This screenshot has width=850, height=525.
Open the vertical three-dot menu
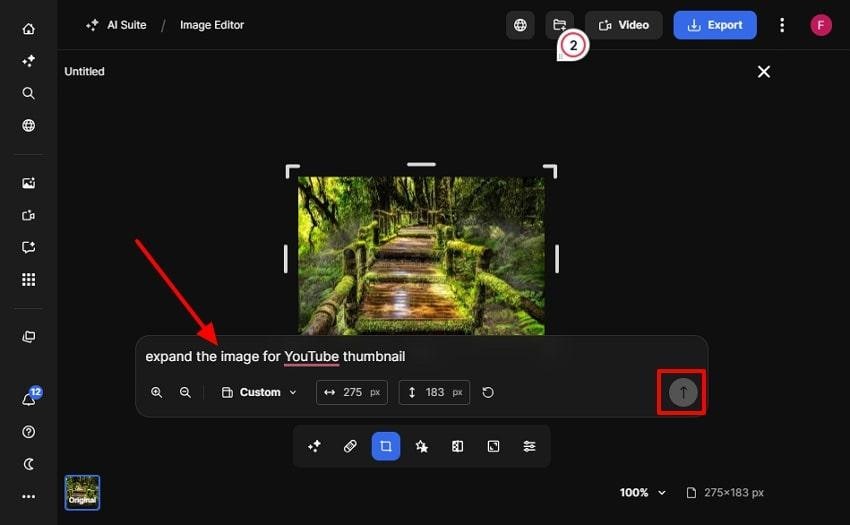(x=782, y=25)
